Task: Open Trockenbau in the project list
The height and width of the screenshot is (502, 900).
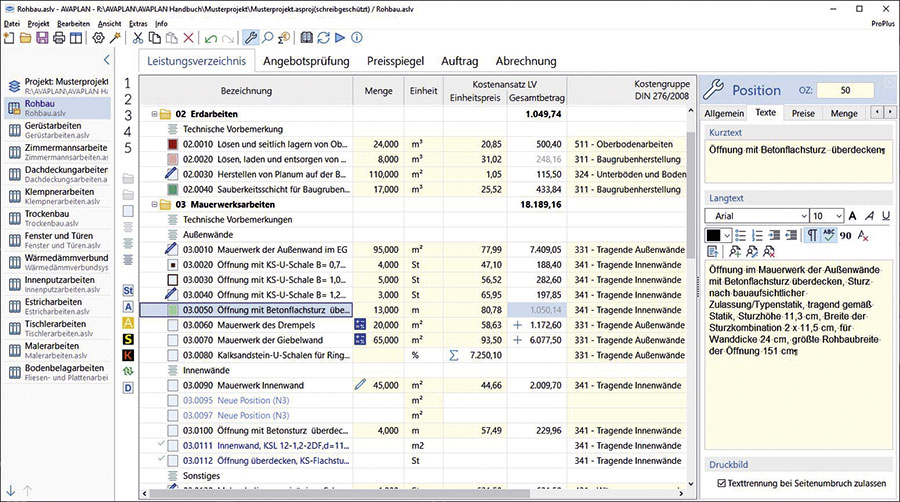Action: (x=57, y=218)
